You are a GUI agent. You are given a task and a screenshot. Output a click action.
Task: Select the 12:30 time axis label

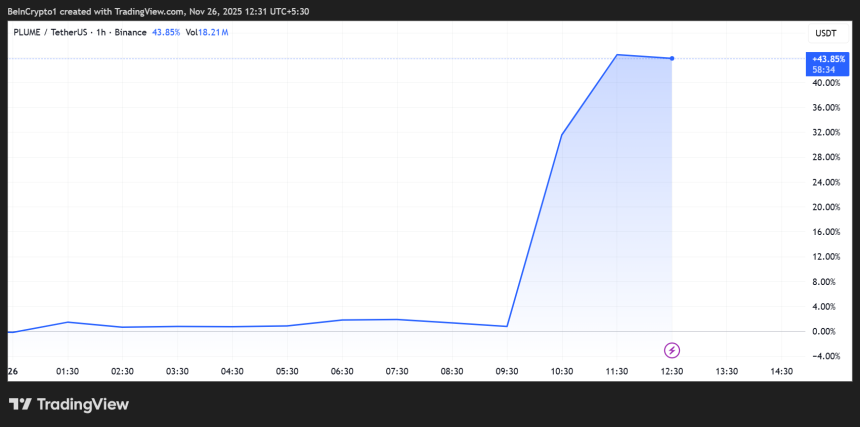click(672, 371)
